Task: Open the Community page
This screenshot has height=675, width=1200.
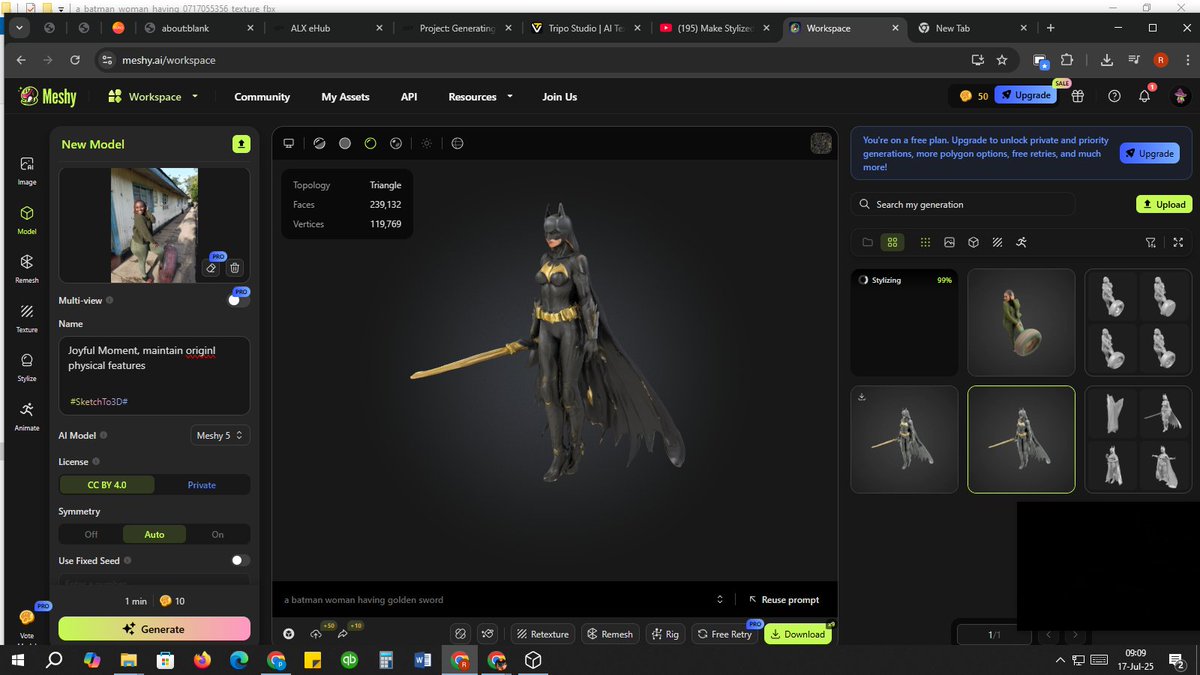Action: click(262, 97)
